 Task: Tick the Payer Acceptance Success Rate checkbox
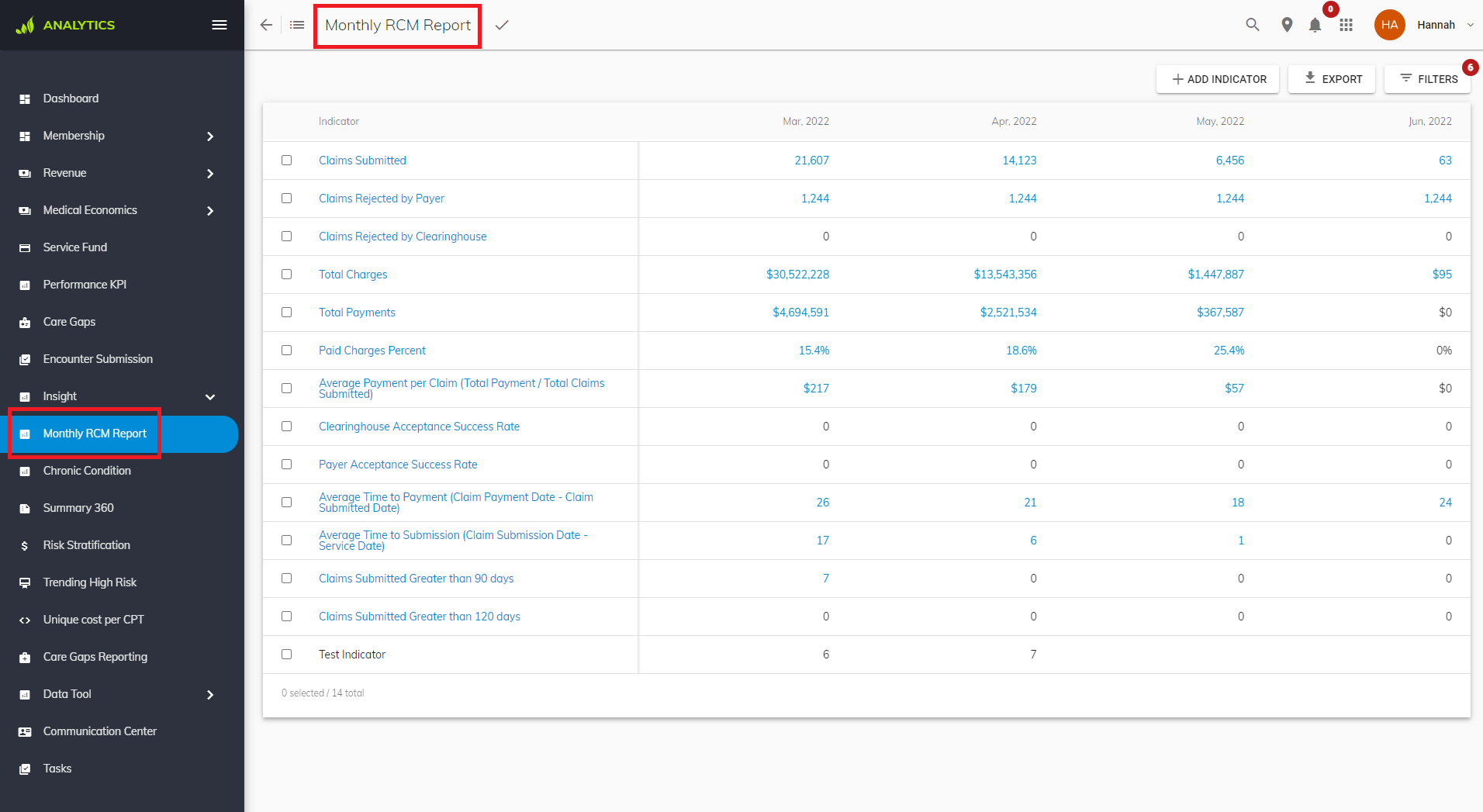pyautogui.click(x=287, y=465)
